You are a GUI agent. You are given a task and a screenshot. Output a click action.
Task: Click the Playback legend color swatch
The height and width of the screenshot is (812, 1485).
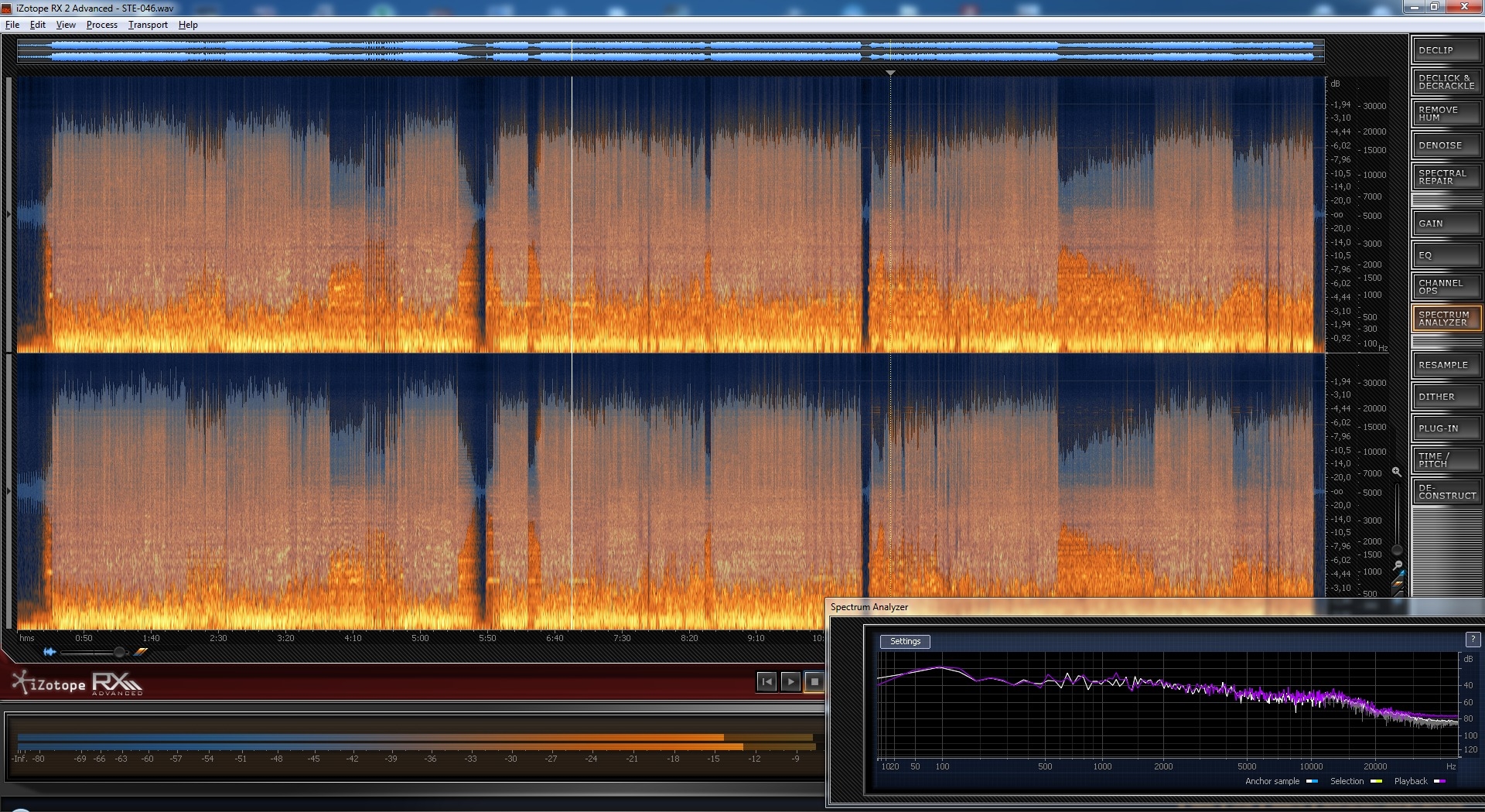pyautogui.click(x=1439, y=781)
